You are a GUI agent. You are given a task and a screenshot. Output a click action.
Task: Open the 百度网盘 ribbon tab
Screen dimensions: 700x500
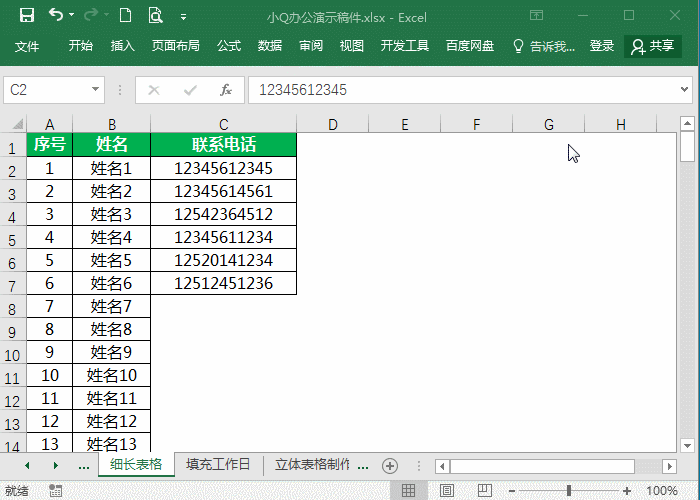coord(470,46)
